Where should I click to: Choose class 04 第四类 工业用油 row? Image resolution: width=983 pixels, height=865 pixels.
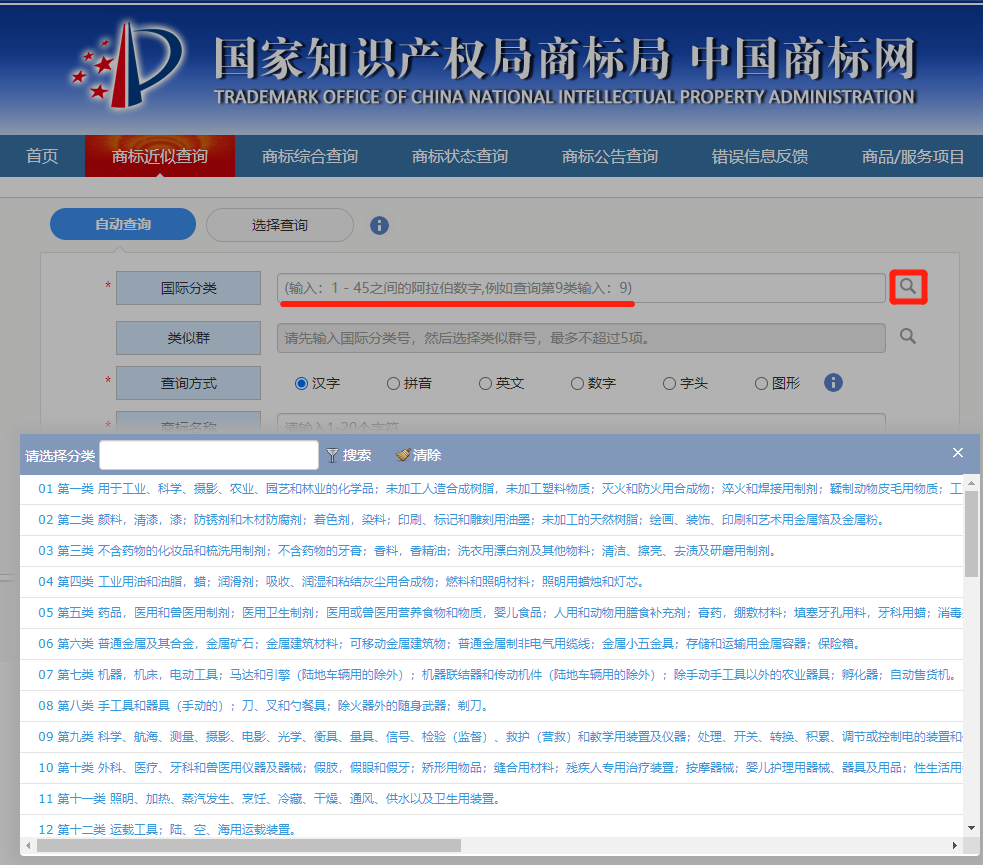point(492,582)
